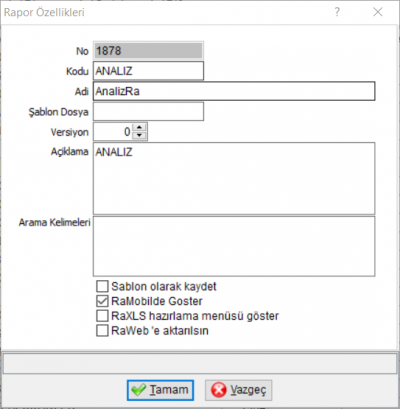Focus the Adı field with AnalizRa
This screenshot has width=400, height=409.
click(234, 91)
